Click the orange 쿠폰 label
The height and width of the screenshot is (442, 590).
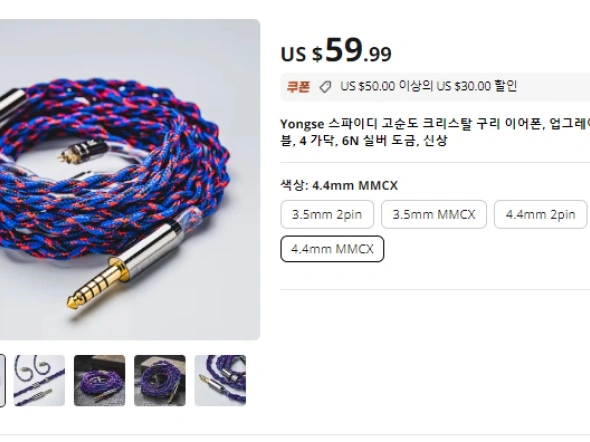pos(298,87)
